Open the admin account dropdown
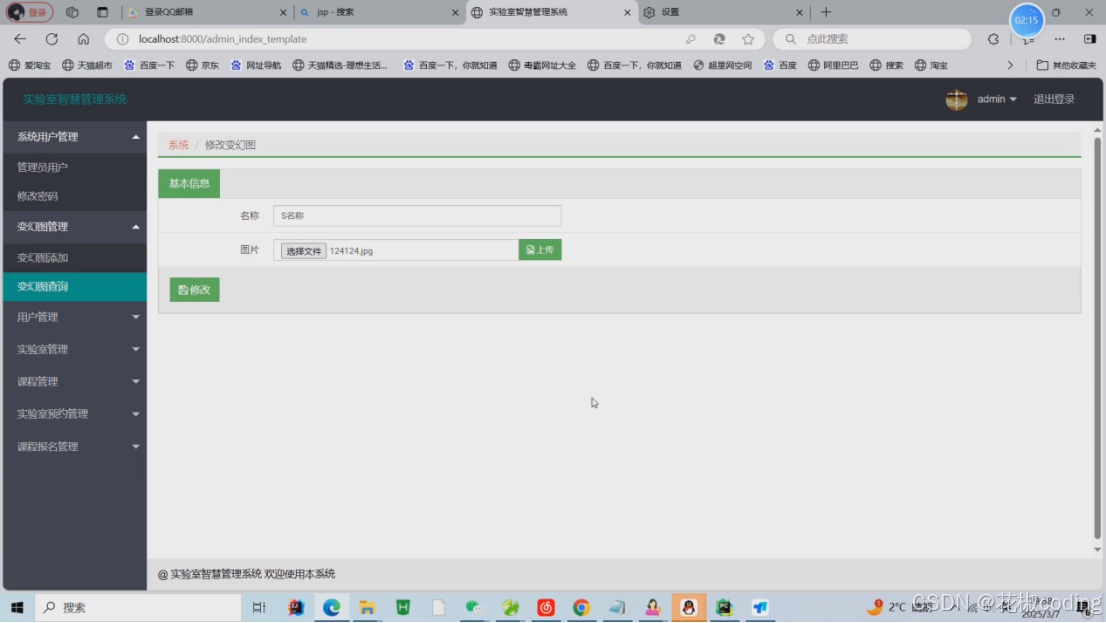The width and height of the screenshot is (1106, 623). point(996,99)
